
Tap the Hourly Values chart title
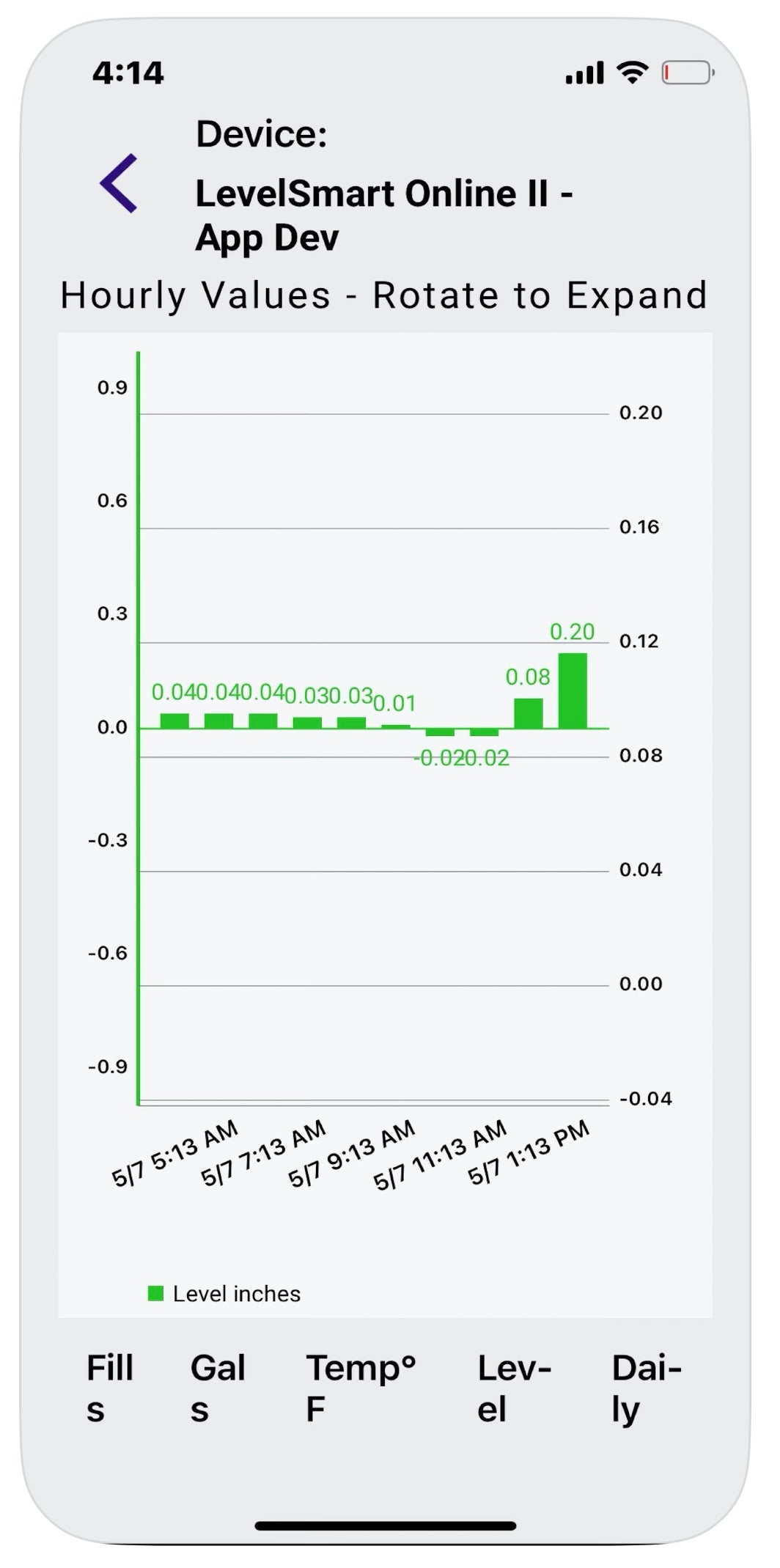click(383, 295)
